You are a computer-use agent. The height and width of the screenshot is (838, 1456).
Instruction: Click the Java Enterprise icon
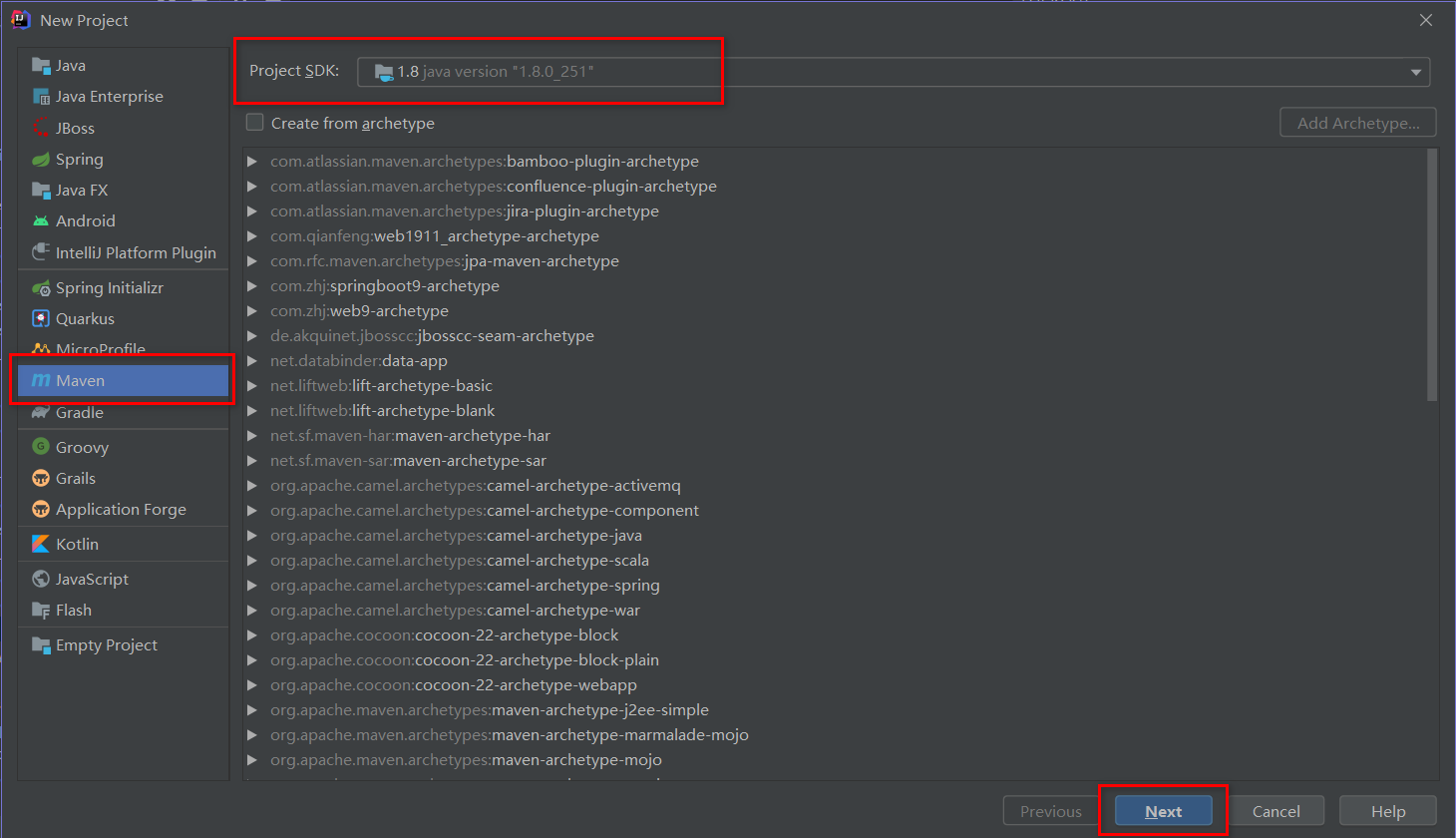(41, 97)
